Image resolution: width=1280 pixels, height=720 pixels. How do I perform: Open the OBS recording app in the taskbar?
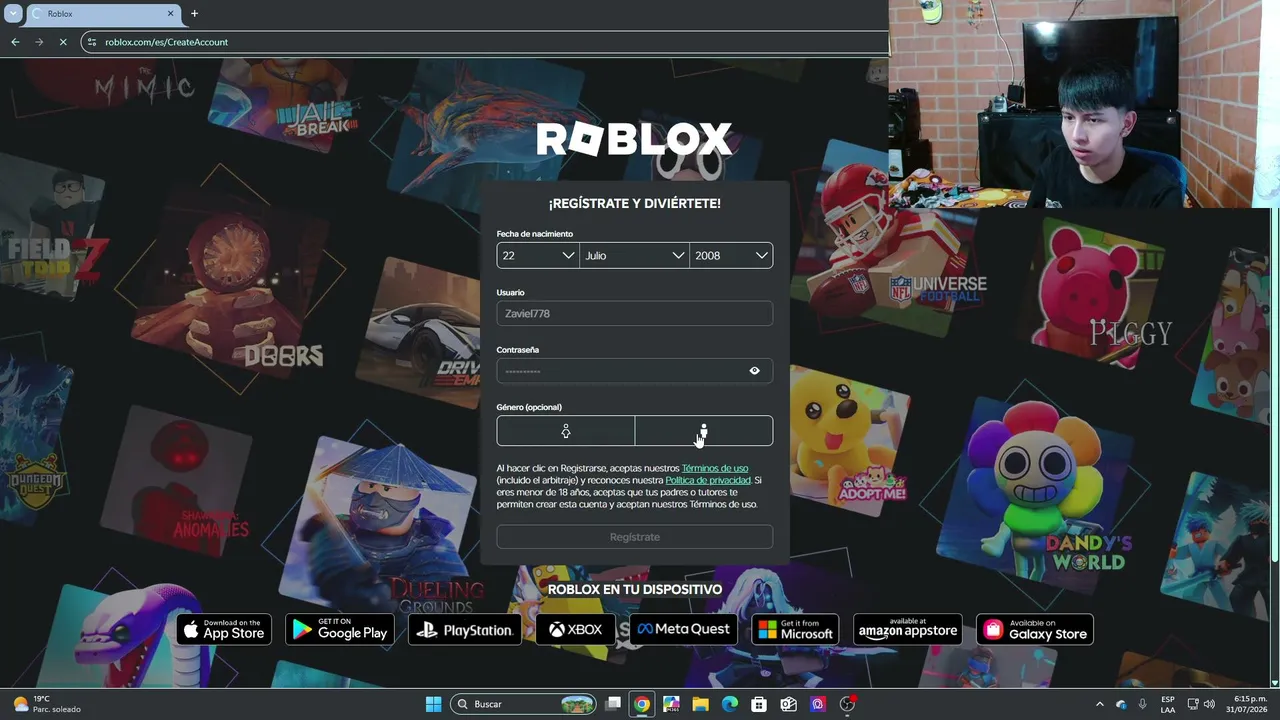[848, 704]
